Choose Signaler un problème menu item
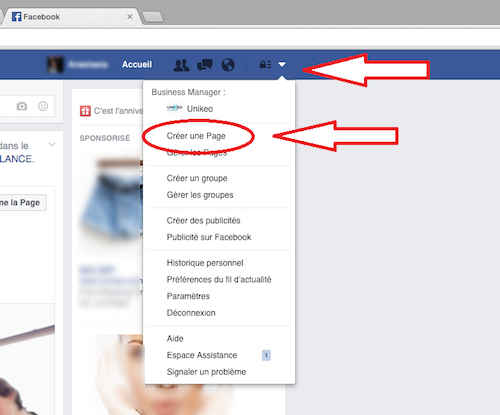Image resolution: width=500 pixels, height=415 pixels. point(206,372)
